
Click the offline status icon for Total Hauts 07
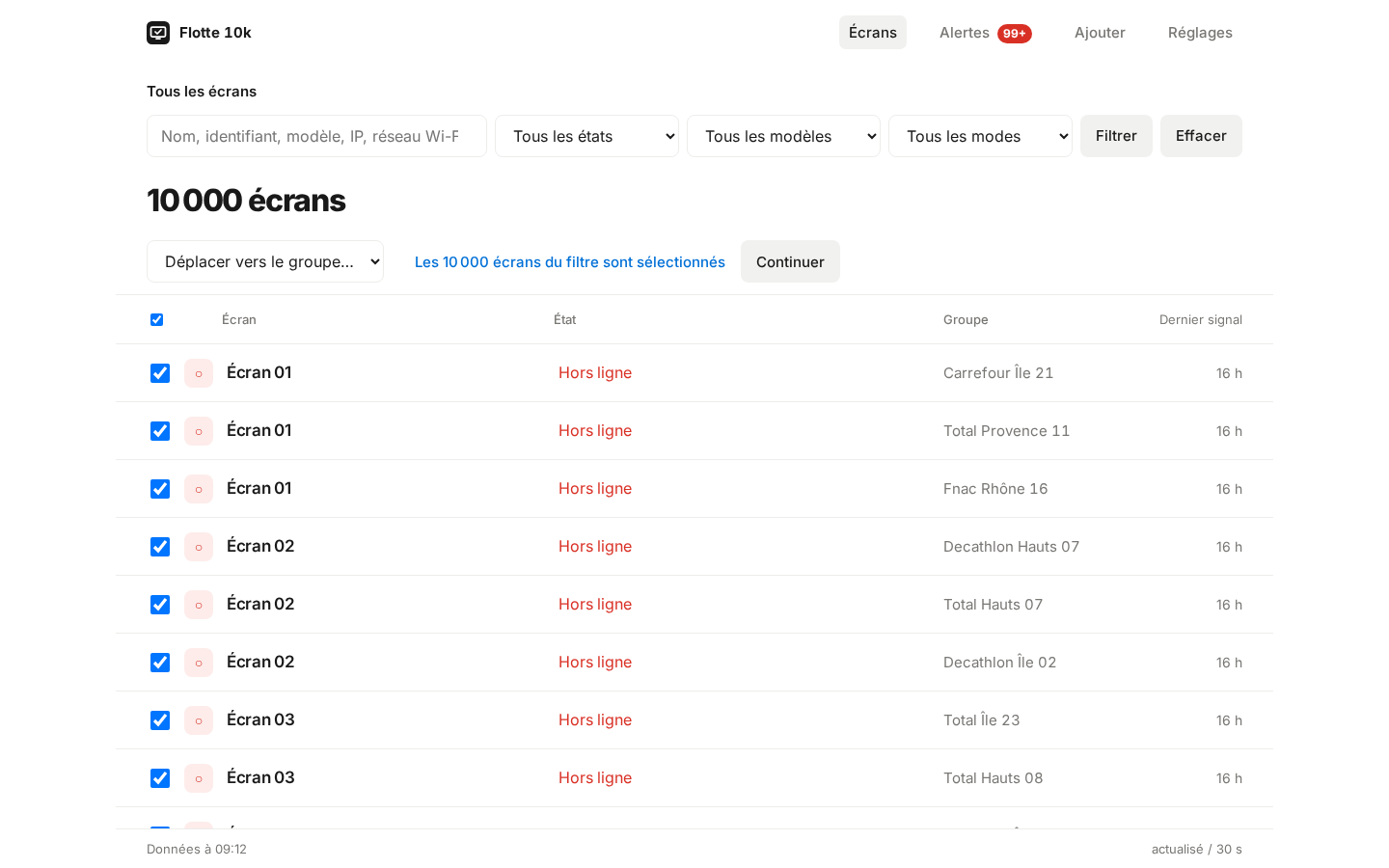[x=199, y=605]
